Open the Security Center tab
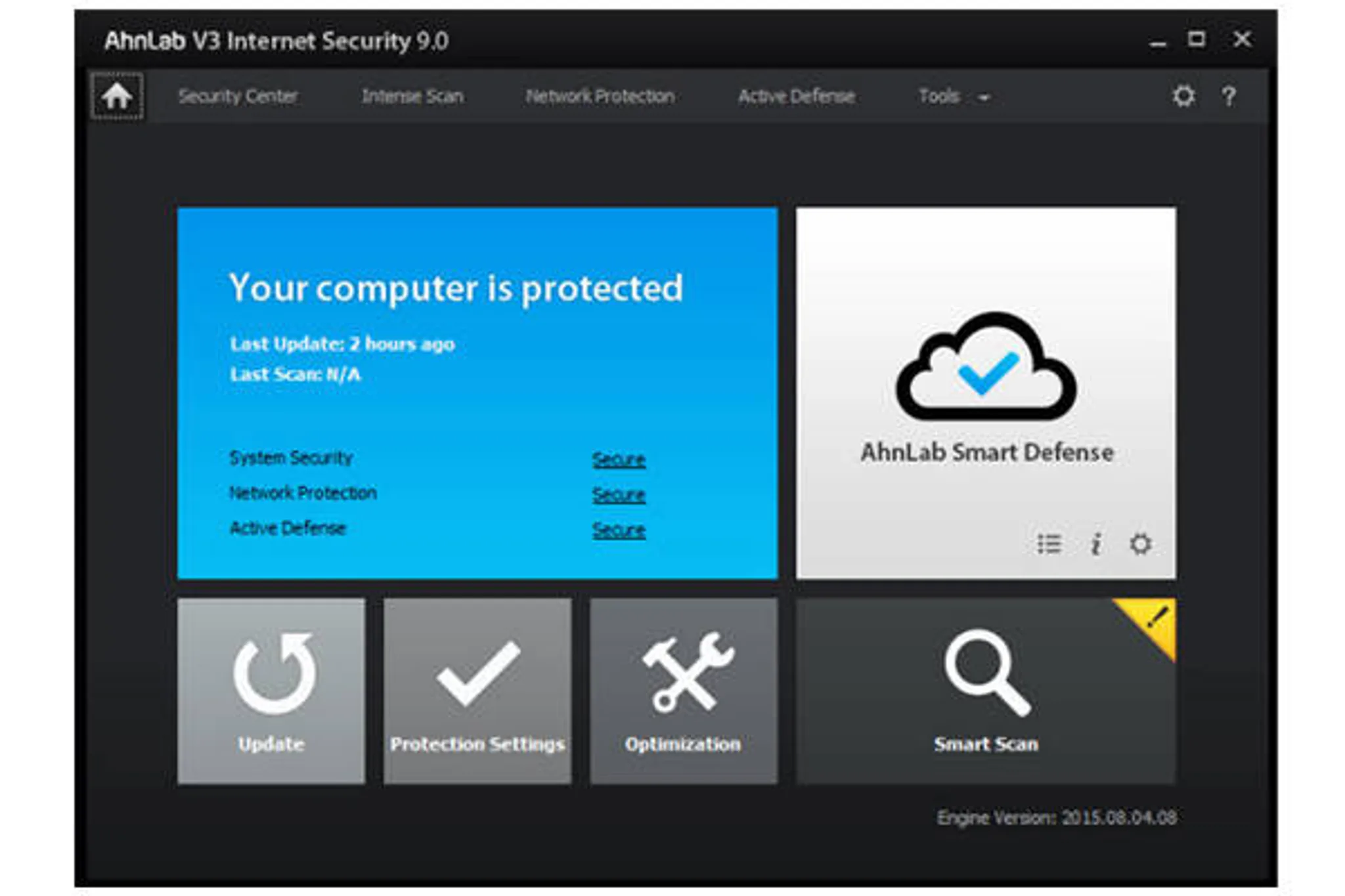Viewport: 1345px width, 896px height. [238, 96]
